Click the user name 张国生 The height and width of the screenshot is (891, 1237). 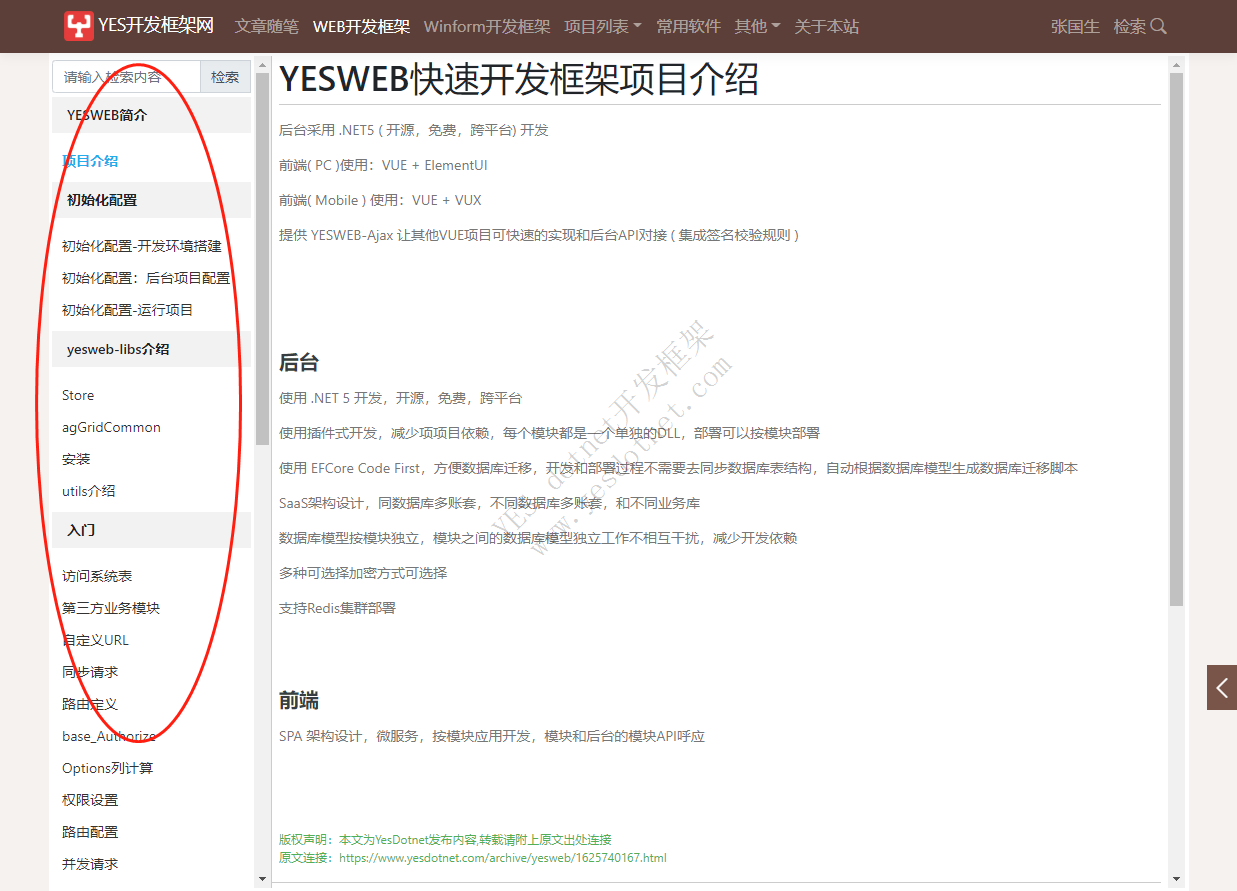(x=1075, y=27)
